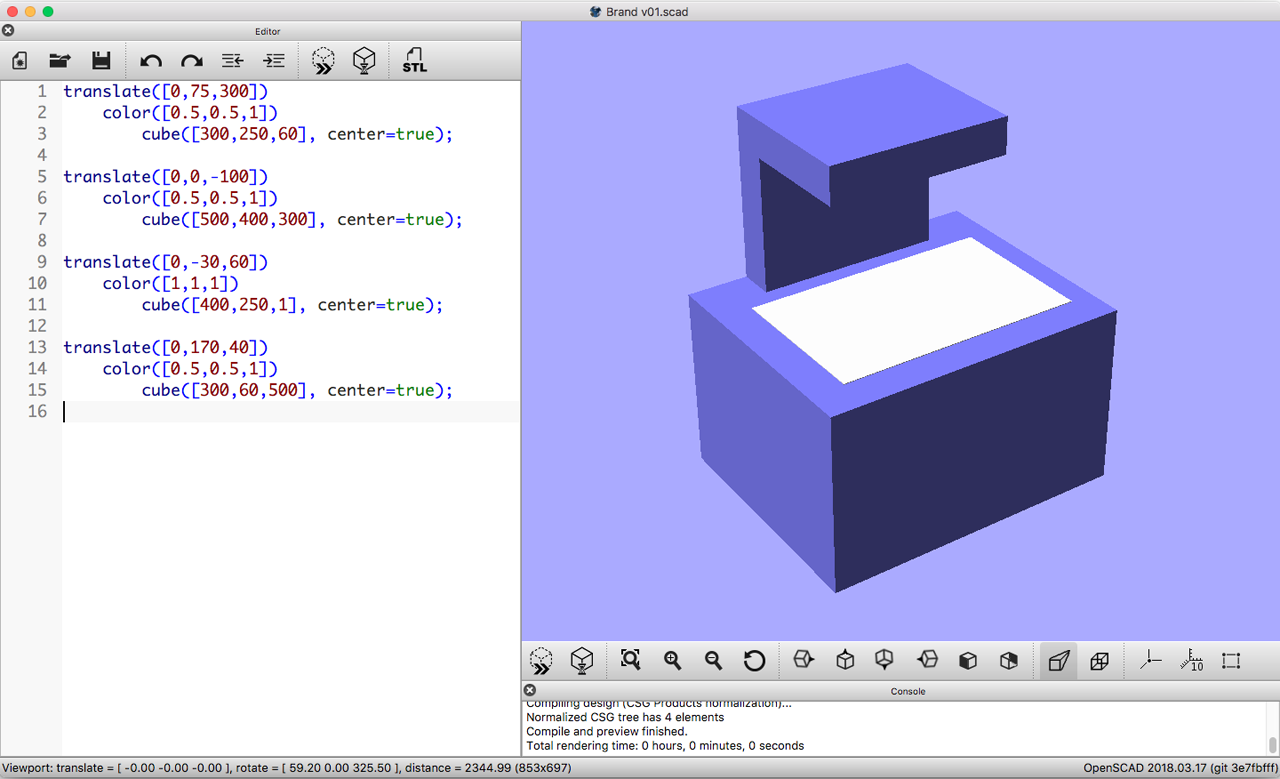Export the model as STL
Viewport: 1280px width, 779px height.
414,60
